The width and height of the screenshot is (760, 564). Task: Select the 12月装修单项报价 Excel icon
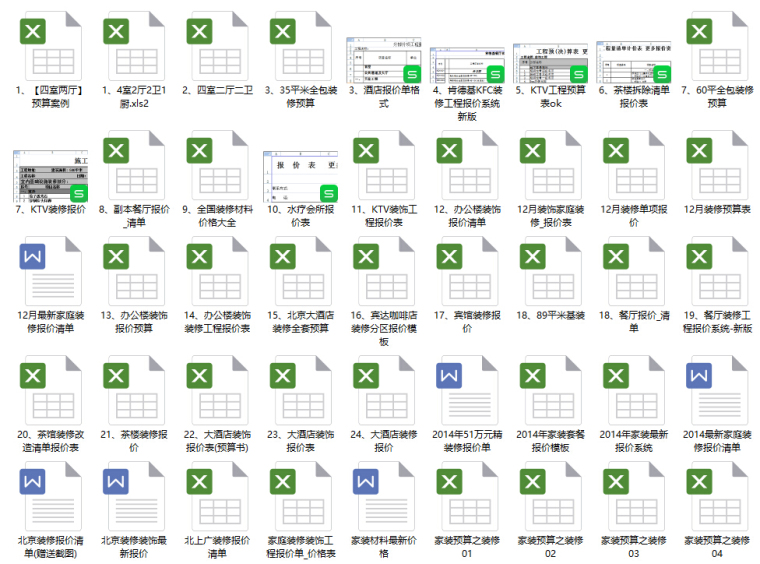pyautogui.click(x=634, y=165)
